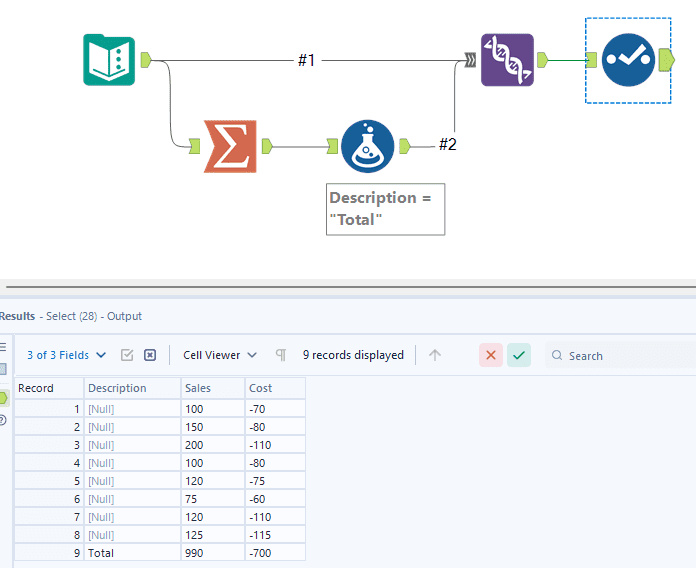
Task: Click the red X cancel button in results
Action: point(490,355)
